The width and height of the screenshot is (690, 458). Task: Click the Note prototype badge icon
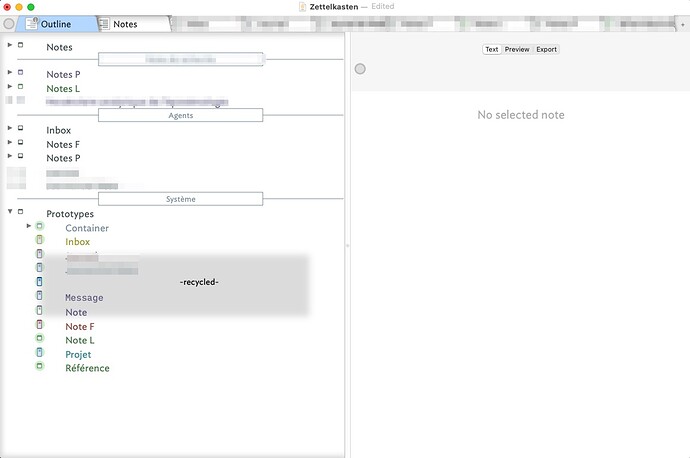[x=40, y=310]
